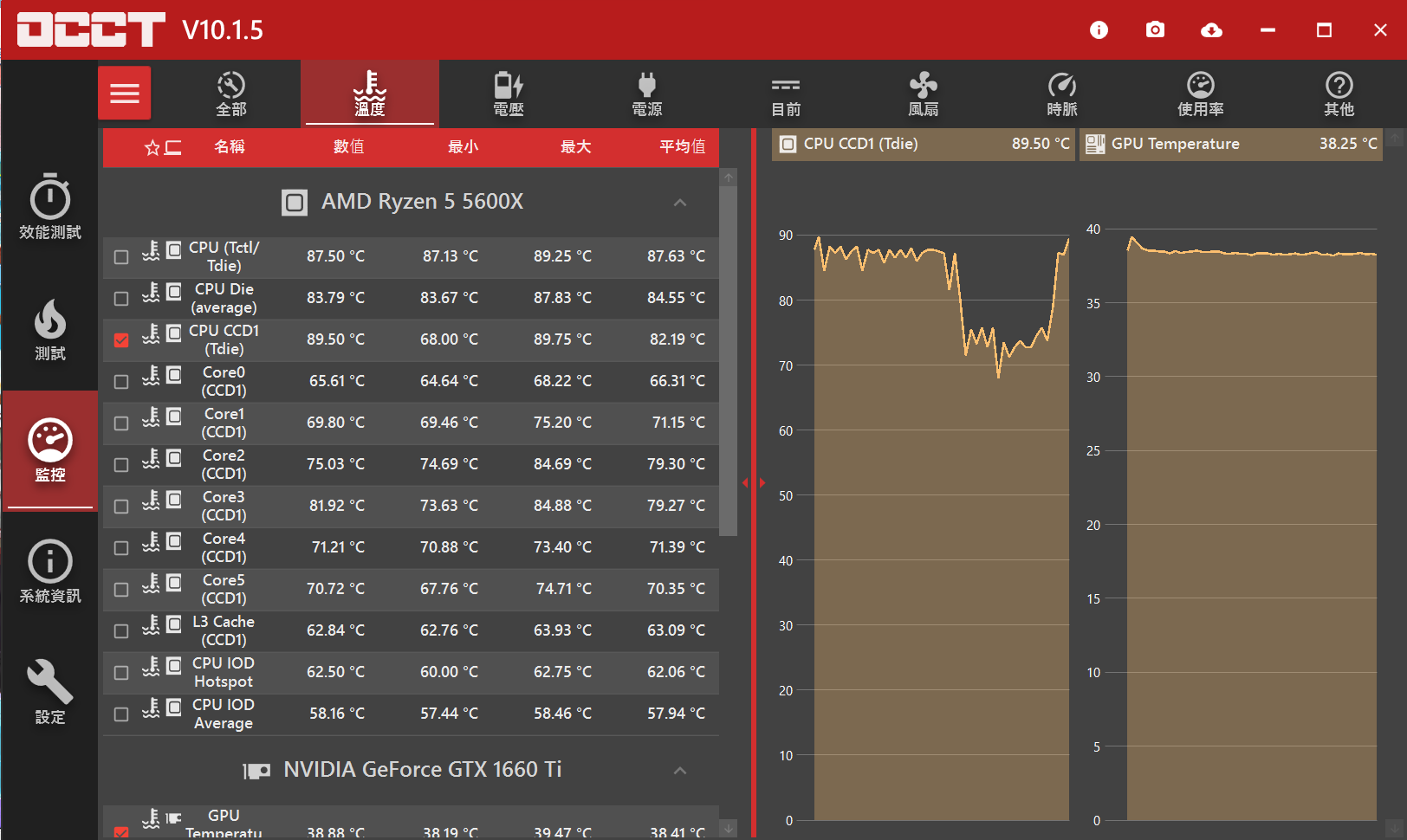Sort by 最大 column header
Image resolution: width=1407 pixels, height=840 pixels.
pos(576,147)
